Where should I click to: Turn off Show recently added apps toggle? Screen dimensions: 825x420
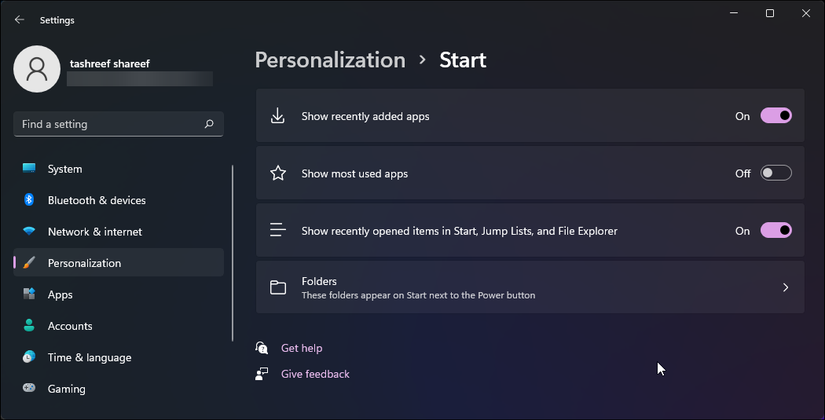pyautogui.click(x=776, y=116)
